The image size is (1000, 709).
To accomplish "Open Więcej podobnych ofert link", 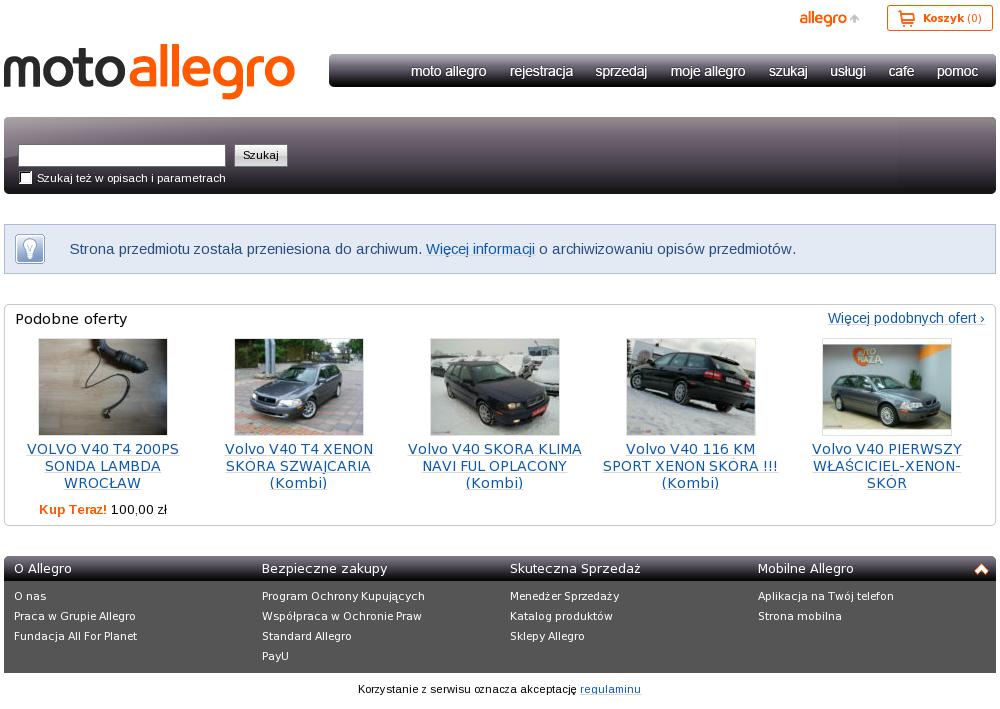I will click(906, 318).
